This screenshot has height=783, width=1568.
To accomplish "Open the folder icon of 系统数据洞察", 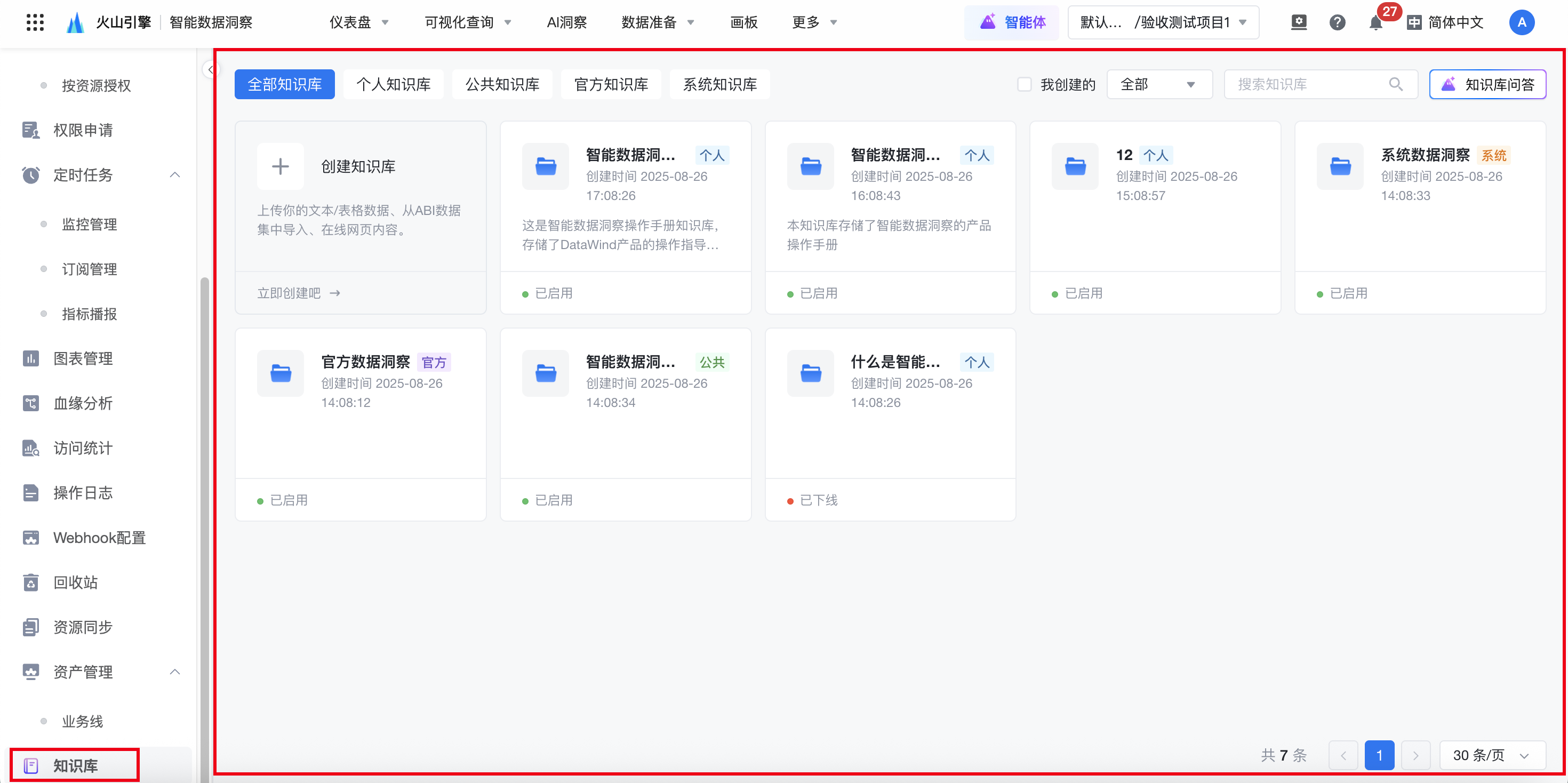I will pyautogui.click(x=1340, y=166).
